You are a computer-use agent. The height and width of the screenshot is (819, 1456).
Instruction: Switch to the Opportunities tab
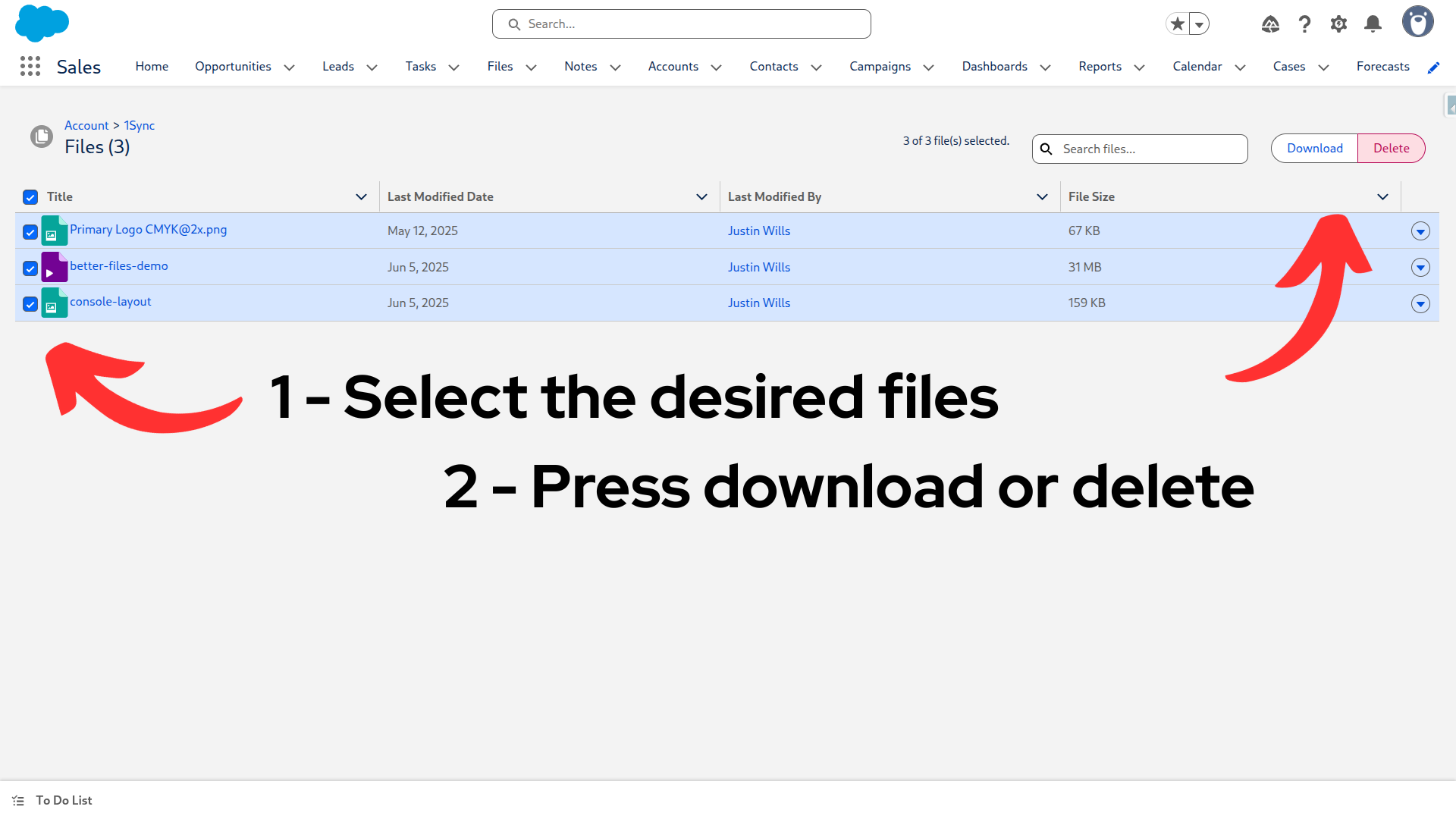point(233,67)
